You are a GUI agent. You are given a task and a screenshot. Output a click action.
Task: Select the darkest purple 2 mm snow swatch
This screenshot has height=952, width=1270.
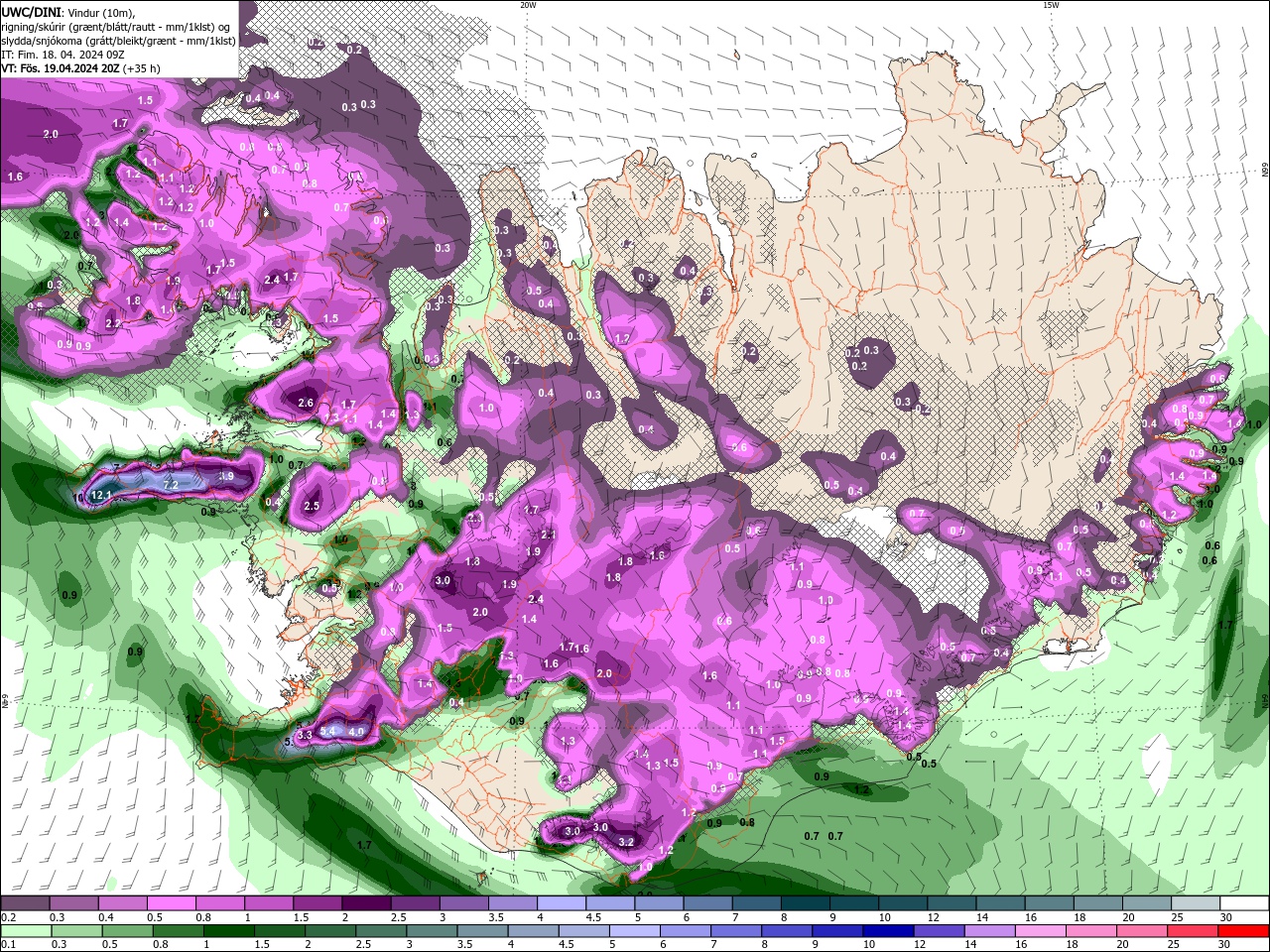click(365, 903)
